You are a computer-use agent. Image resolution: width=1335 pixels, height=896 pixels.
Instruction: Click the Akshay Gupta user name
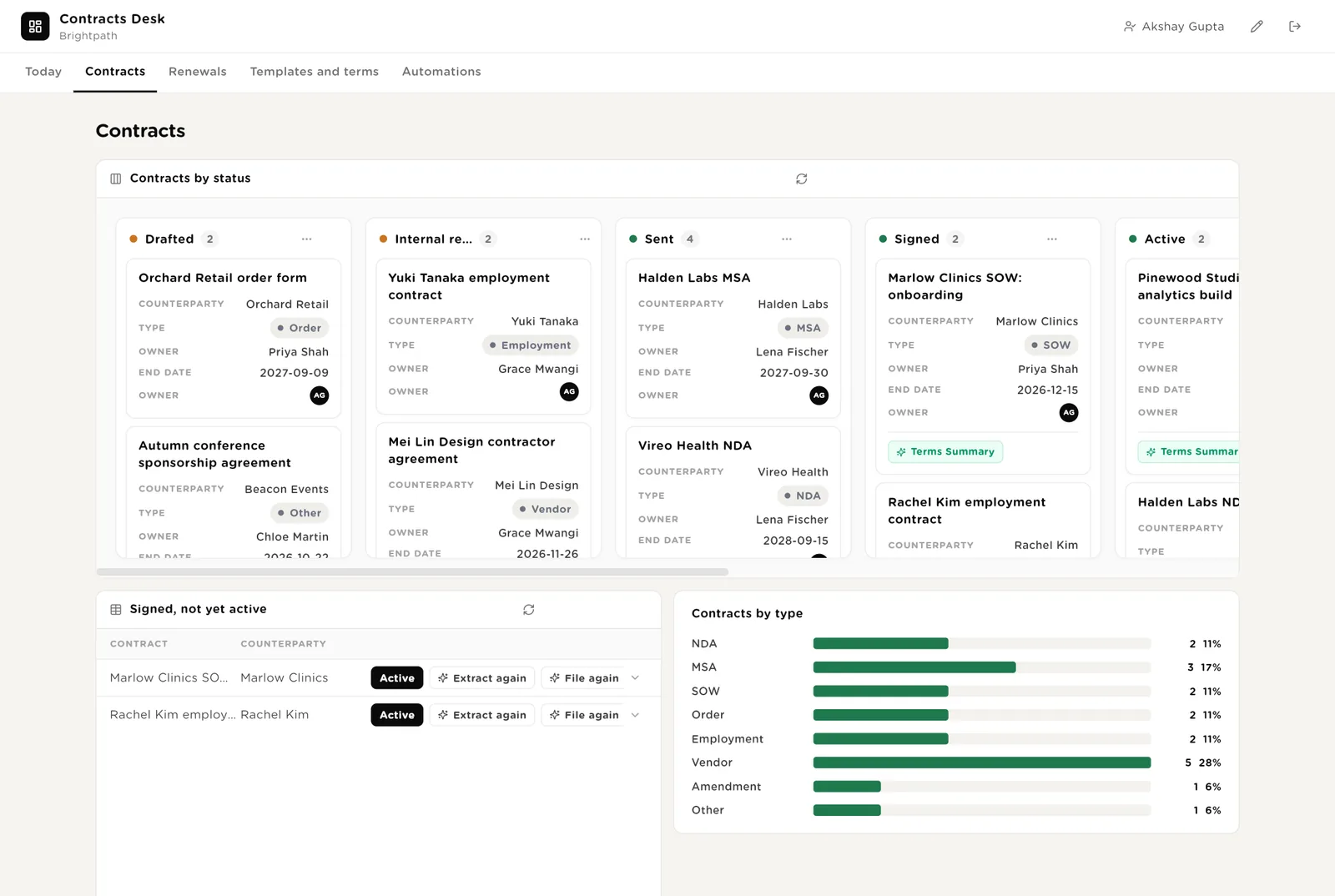pyautogui.click(x=1183, y=27)
